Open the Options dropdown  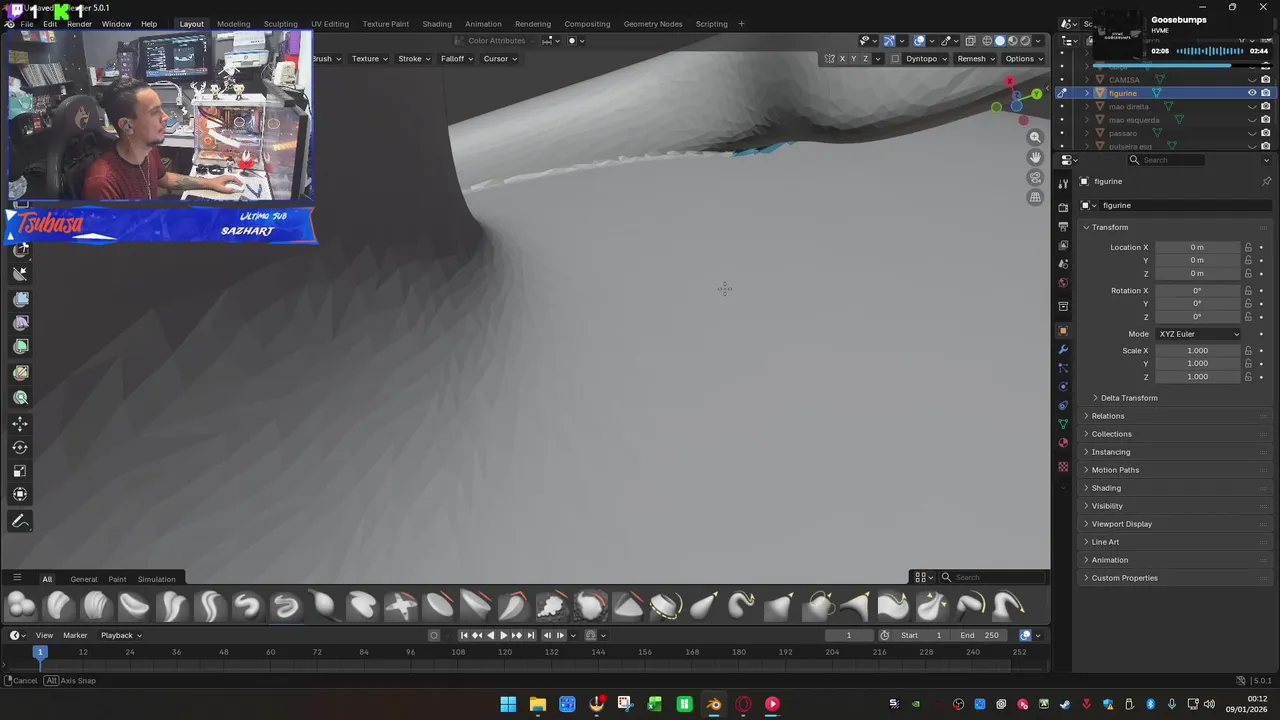1024,59
